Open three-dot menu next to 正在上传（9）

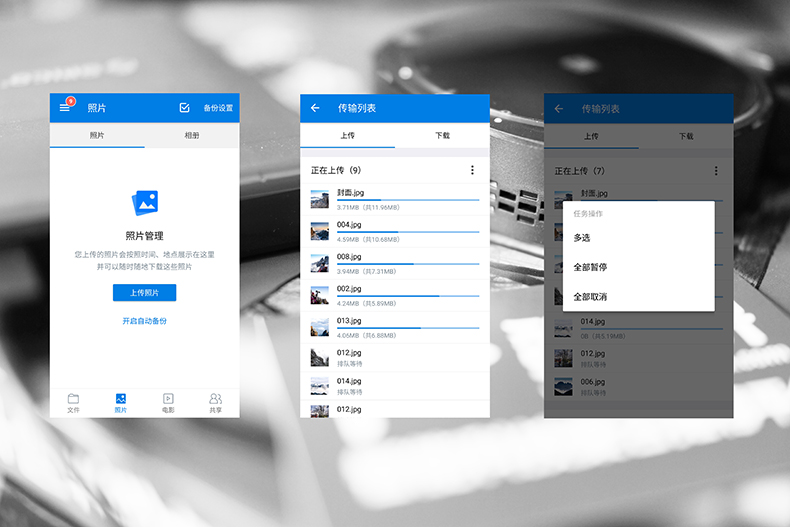tap(472, 170)
